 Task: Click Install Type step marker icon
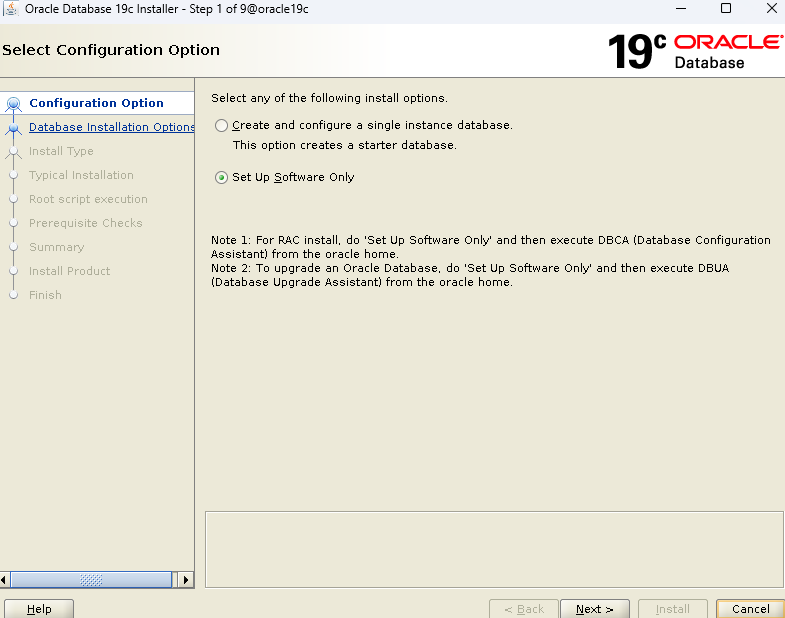pyautogui.click(x=14, y=152)
